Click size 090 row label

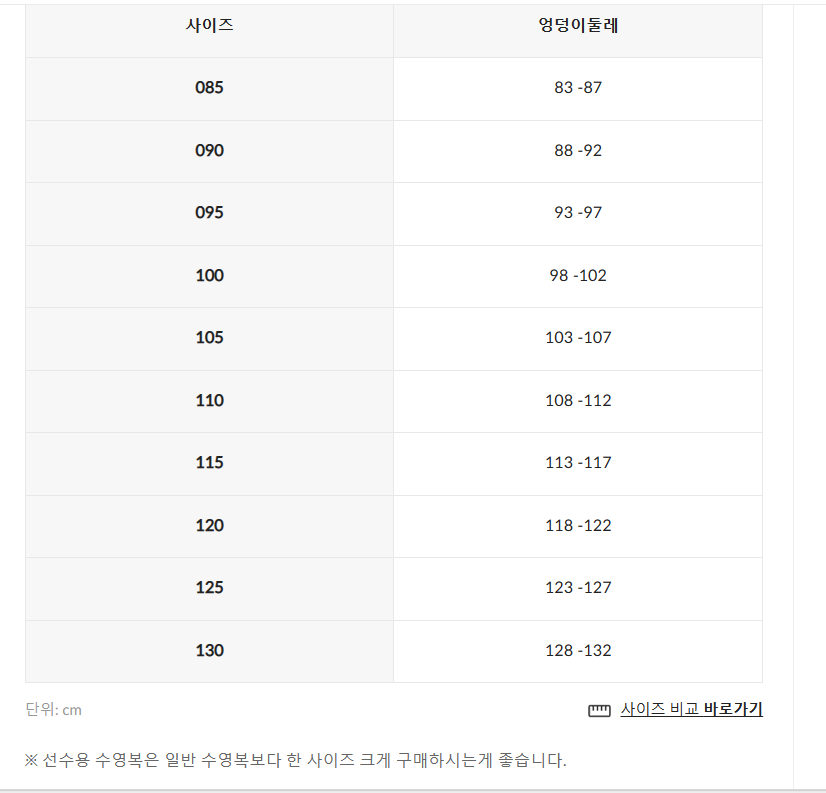210,151
